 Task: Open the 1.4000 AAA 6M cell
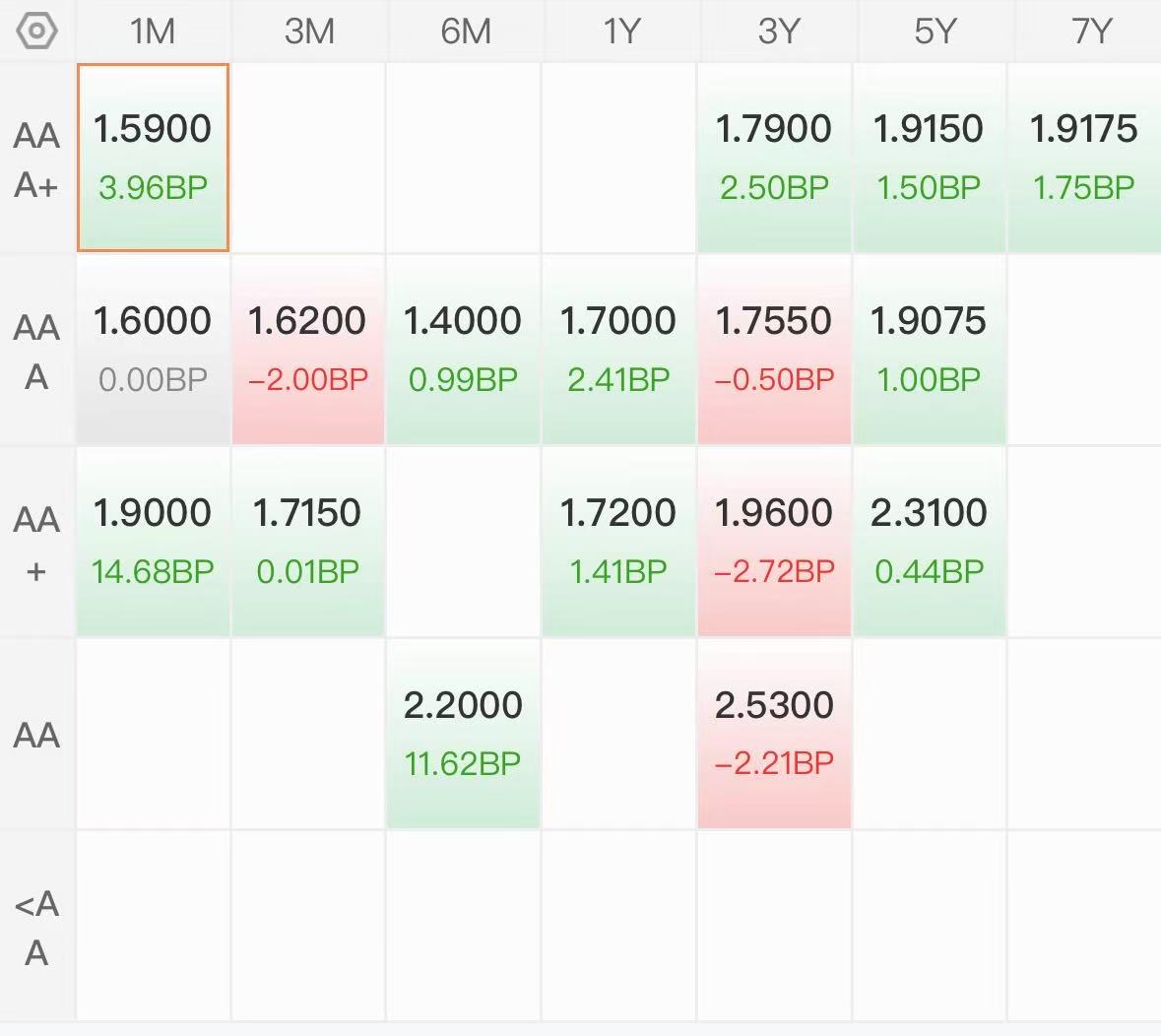(464, 350)
